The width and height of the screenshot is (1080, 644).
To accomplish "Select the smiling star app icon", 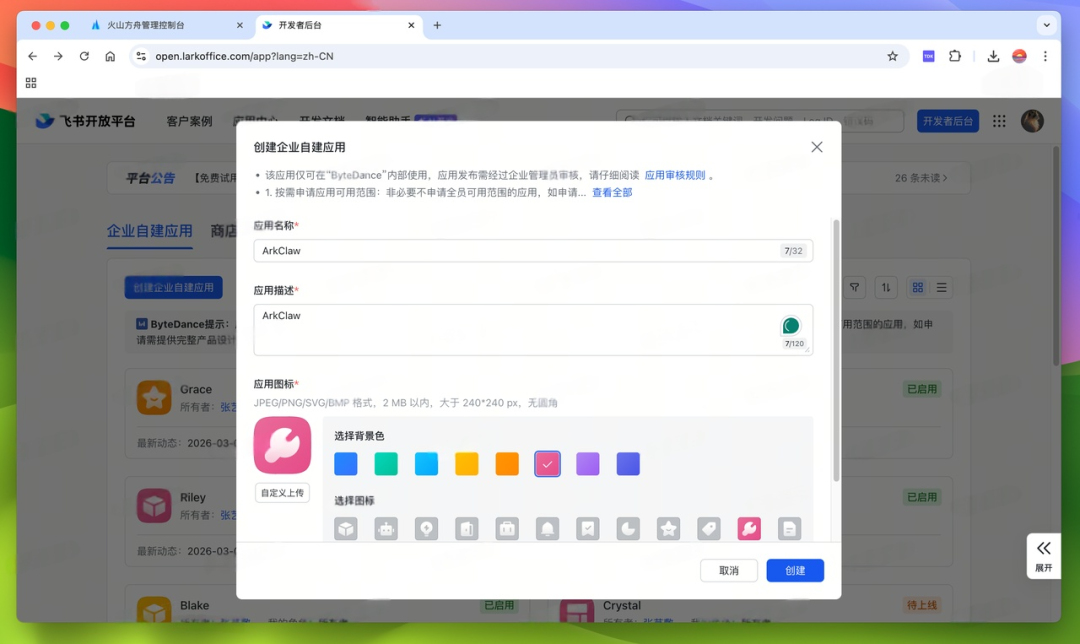I will click(x=668, y=529).
